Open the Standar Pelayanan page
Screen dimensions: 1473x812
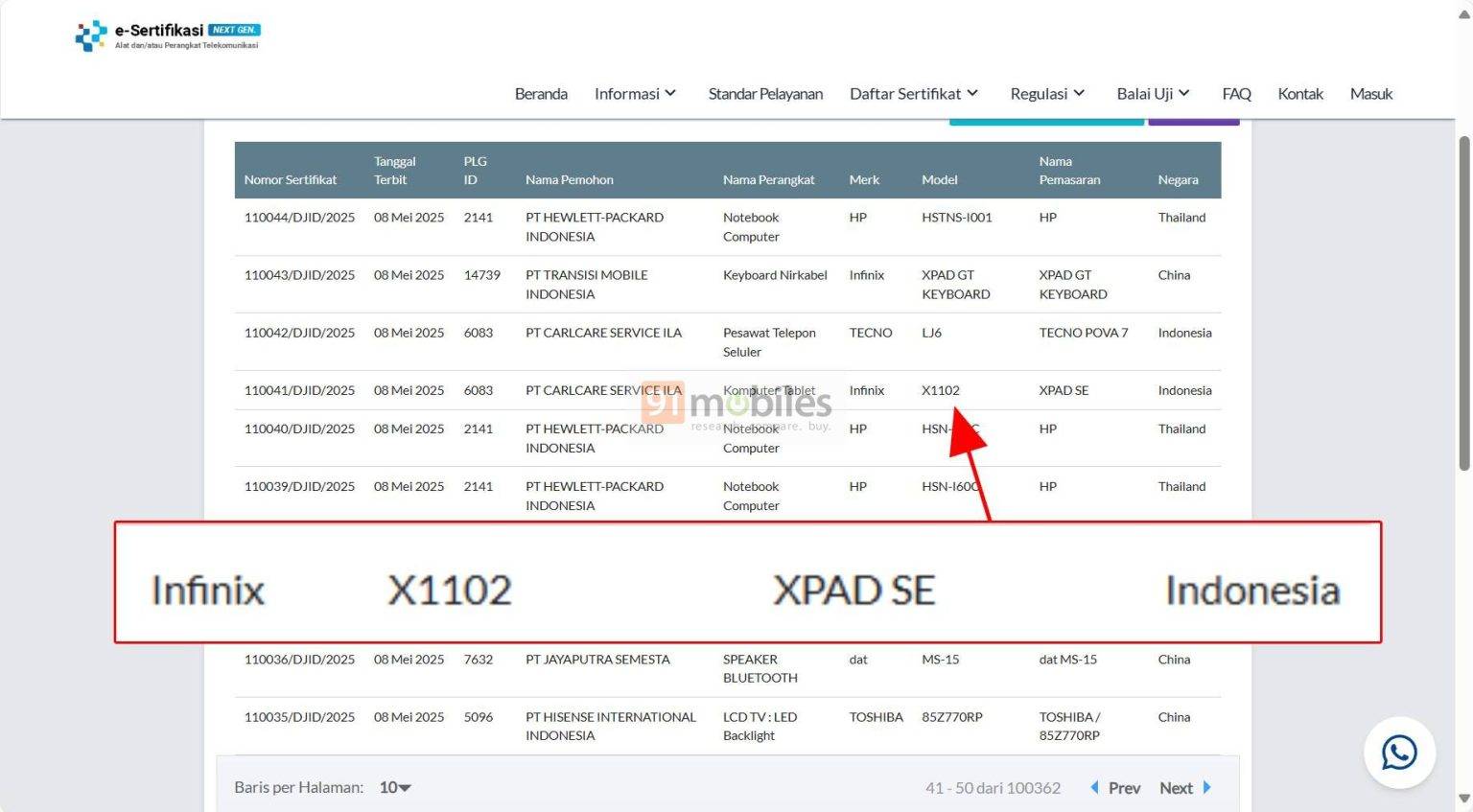pyautogui.click(x=765, y=93)
